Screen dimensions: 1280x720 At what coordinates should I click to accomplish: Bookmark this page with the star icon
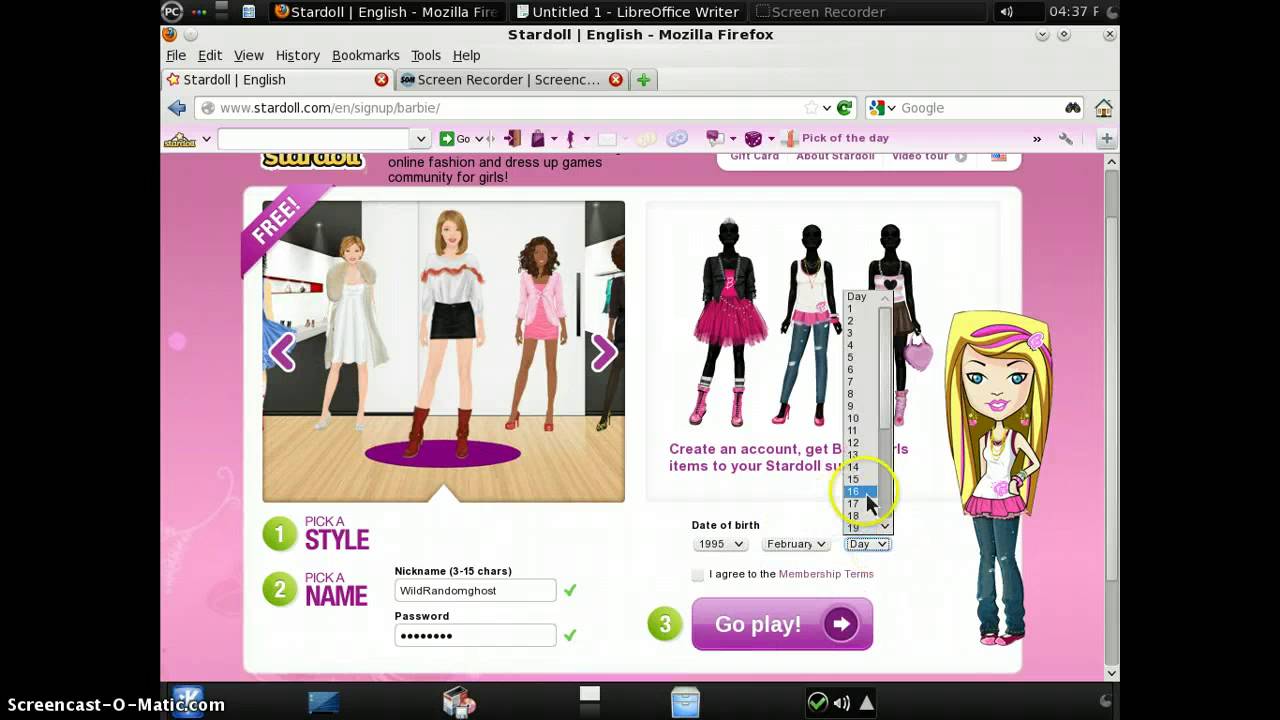point(811,108)
